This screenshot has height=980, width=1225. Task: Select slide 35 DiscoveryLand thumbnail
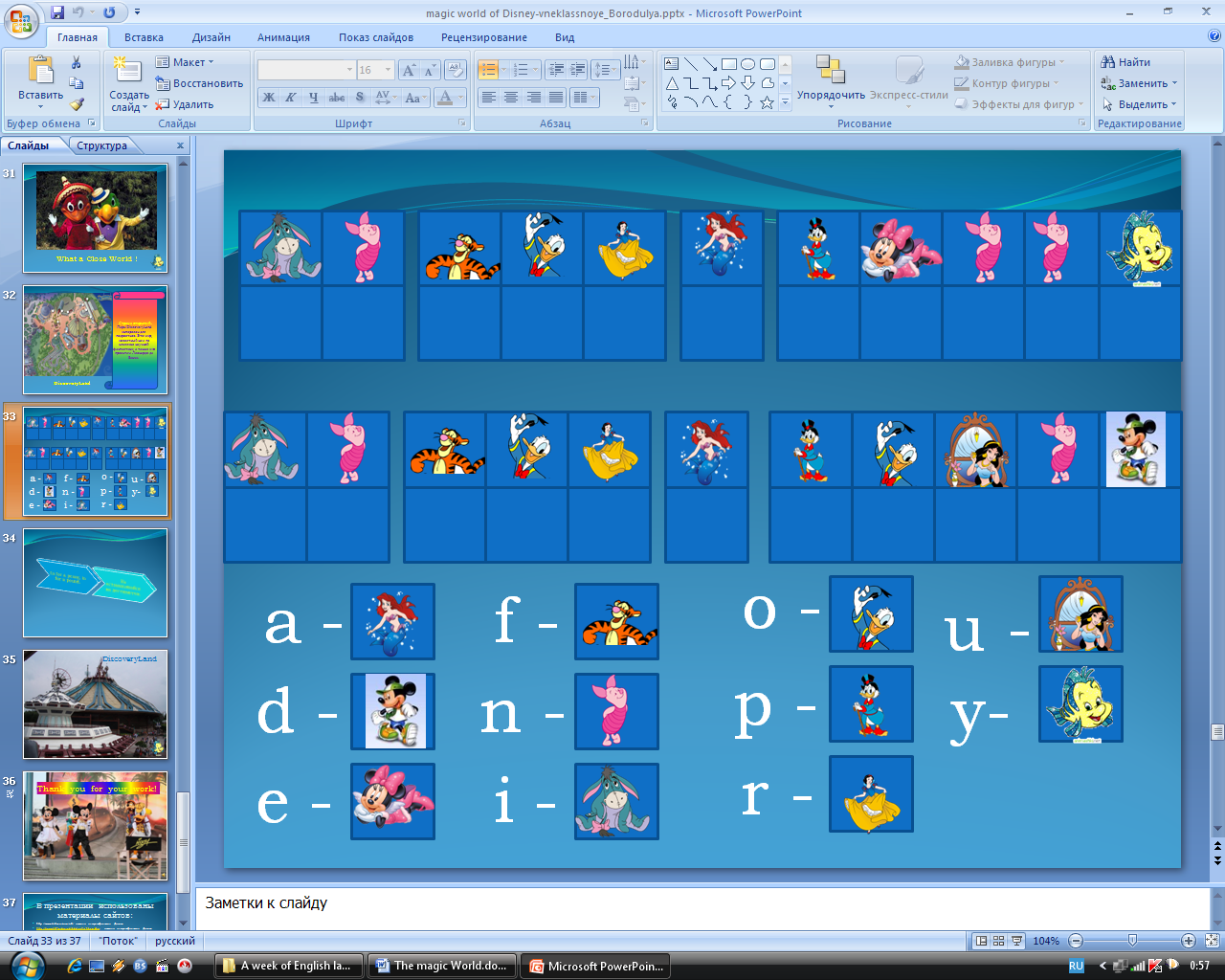(x=96, y=704)
